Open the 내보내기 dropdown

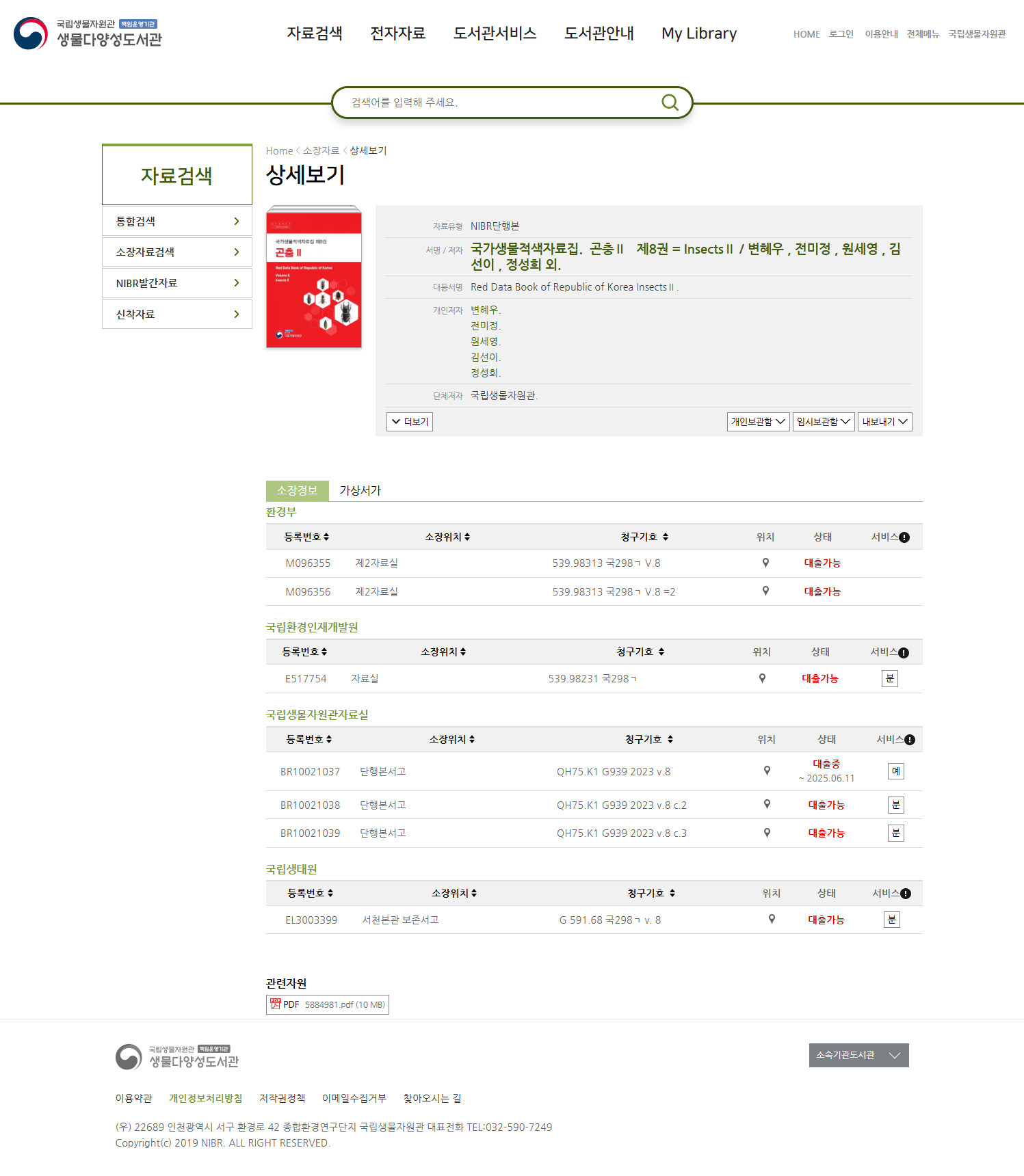pos(884,422)
